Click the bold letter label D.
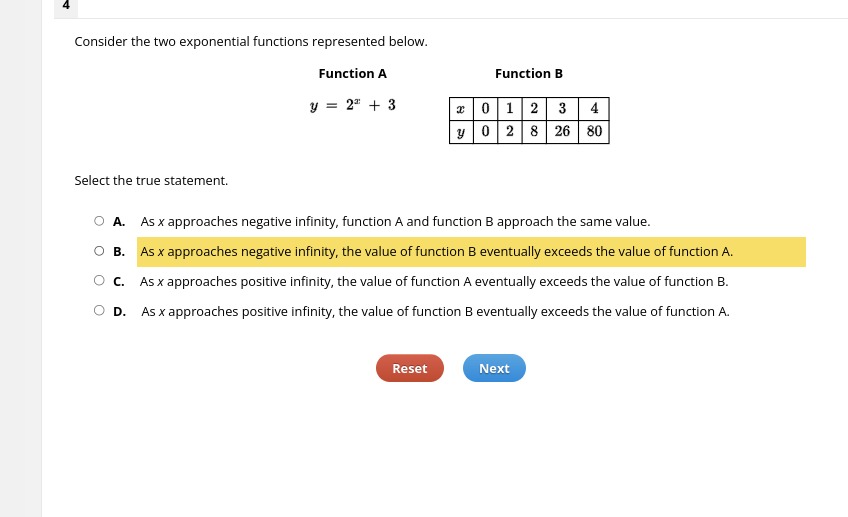Image resolution: width=848 pixels, height=517 pixels. point(120,312)
